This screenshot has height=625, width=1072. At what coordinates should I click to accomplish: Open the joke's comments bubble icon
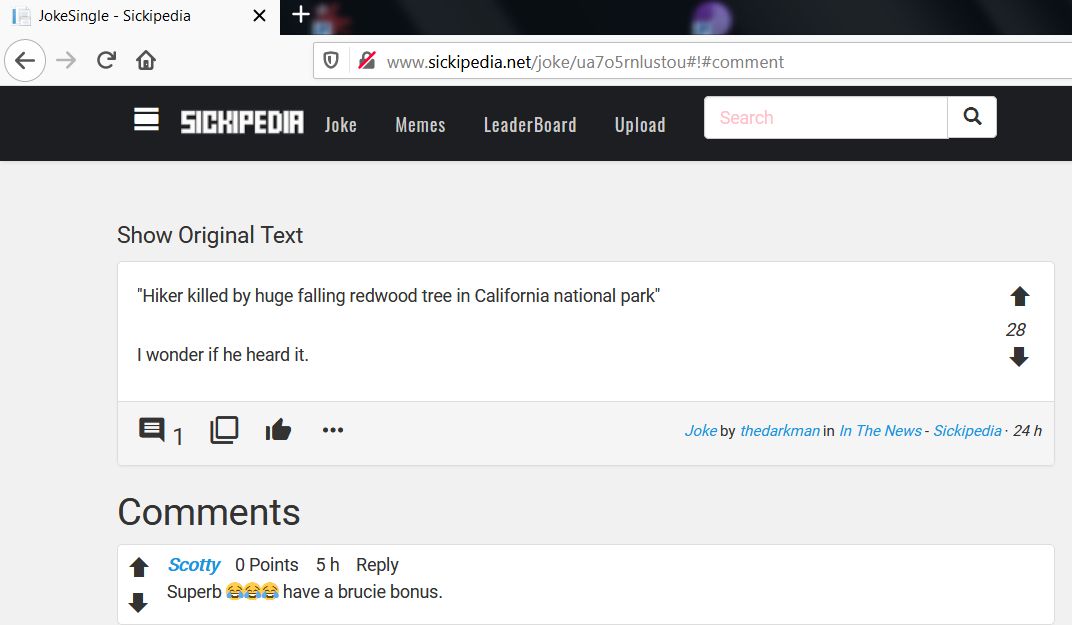(152, 431)
